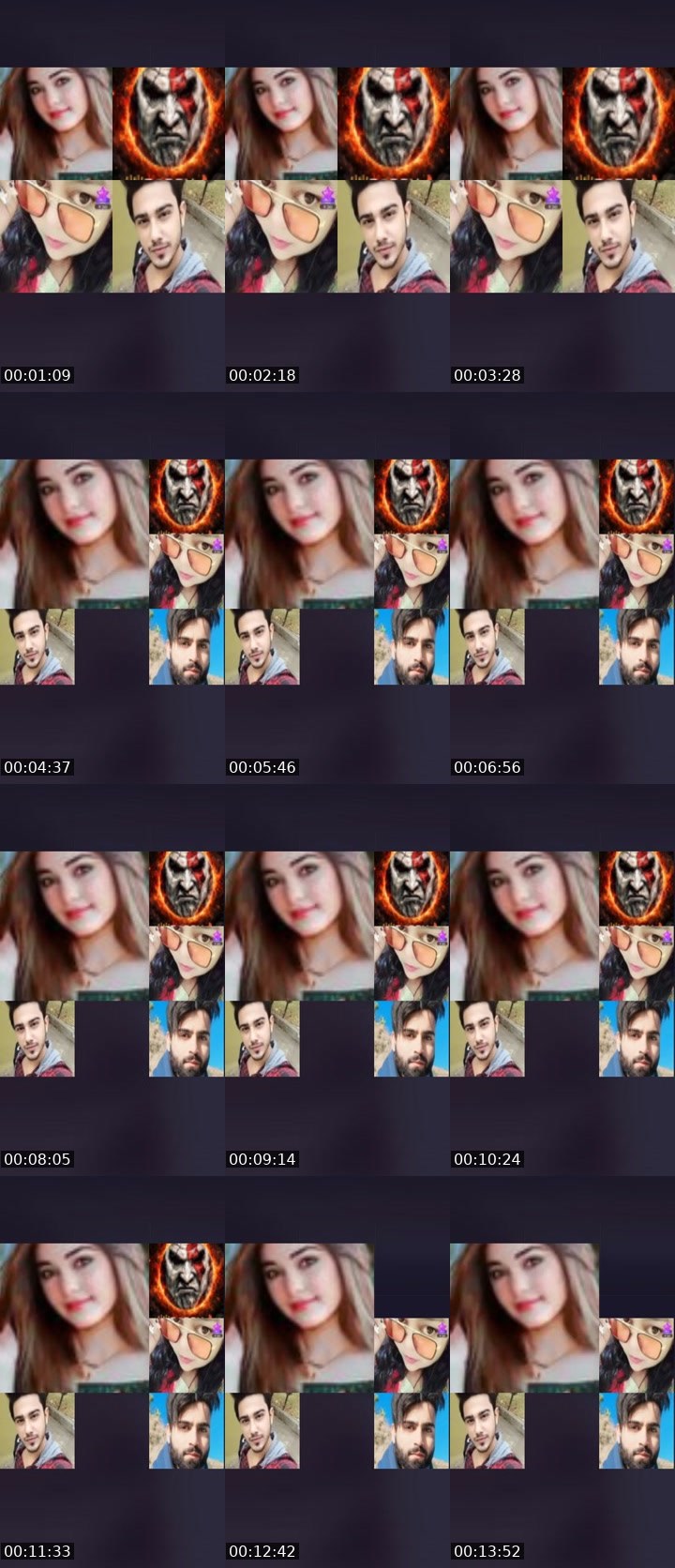Click the 00:10:24 timestamp label
This screenshot has width=675, height=1568.
[487, 1159]
